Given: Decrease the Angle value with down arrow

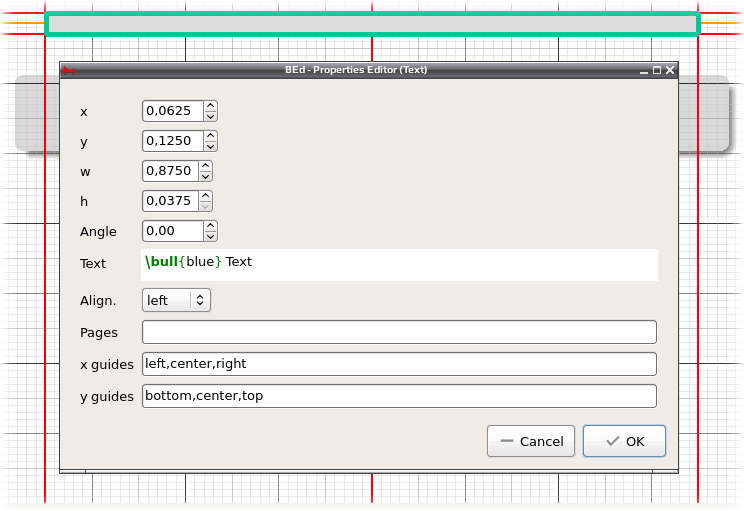Looking at the screenshot, I should (x=210, y=236).
